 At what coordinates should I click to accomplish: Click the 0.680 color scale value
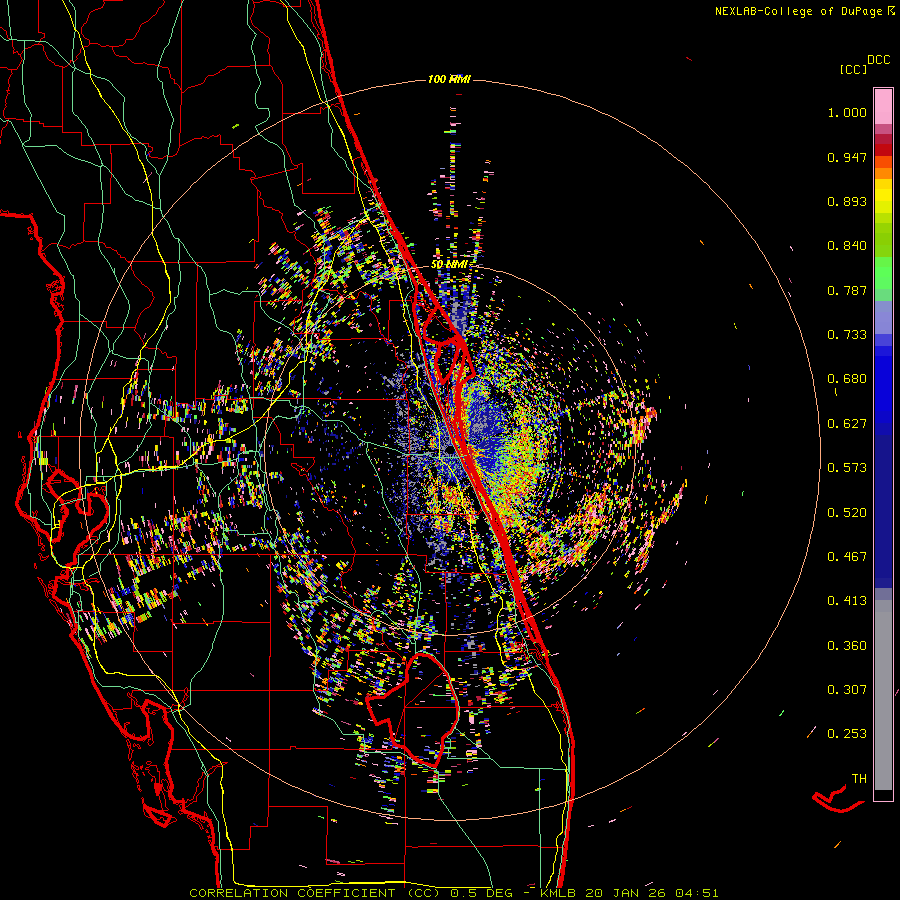(847, 379)
